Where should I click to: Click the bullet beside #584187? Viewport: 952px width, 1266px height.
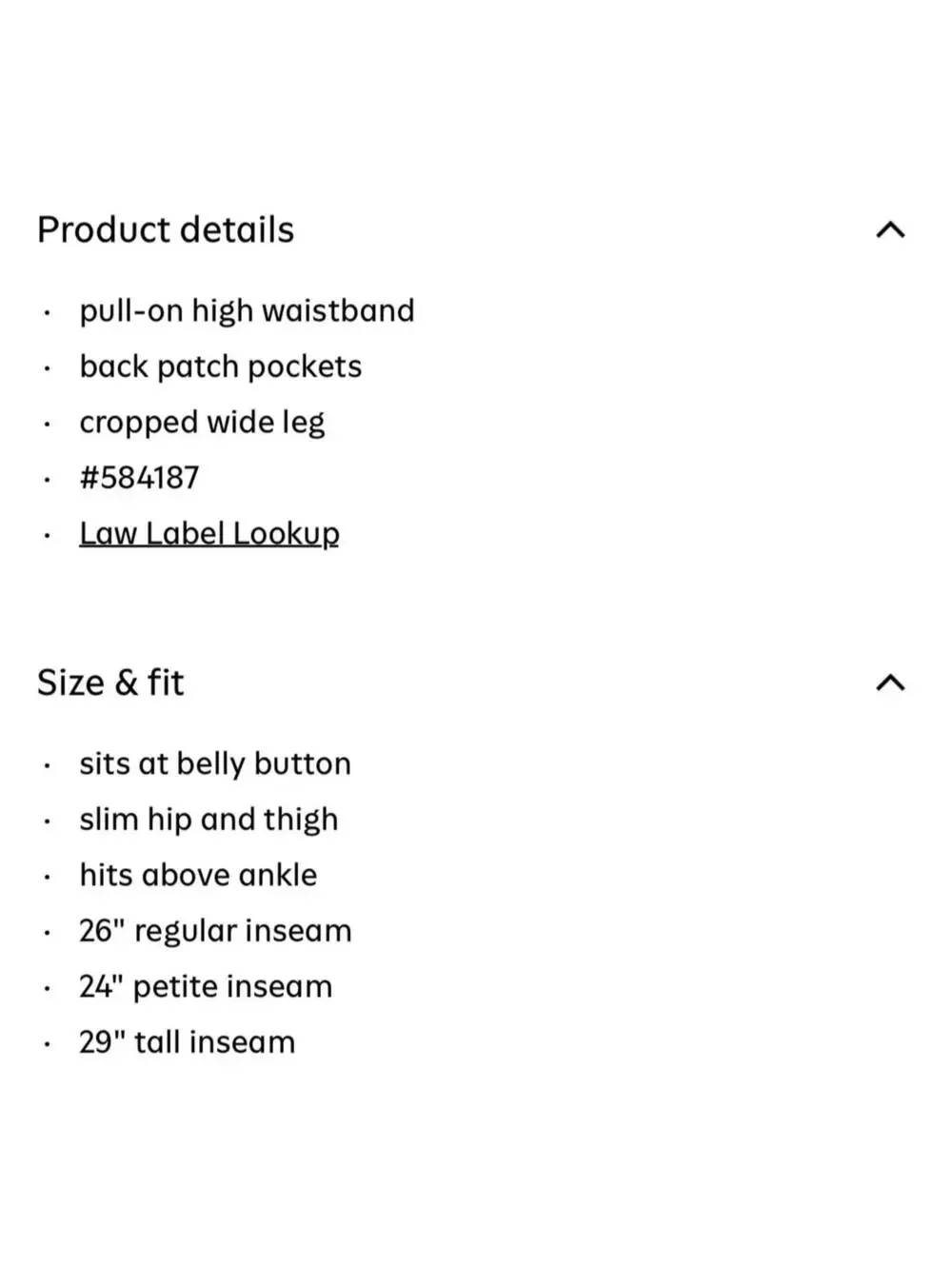click(46, 480)
